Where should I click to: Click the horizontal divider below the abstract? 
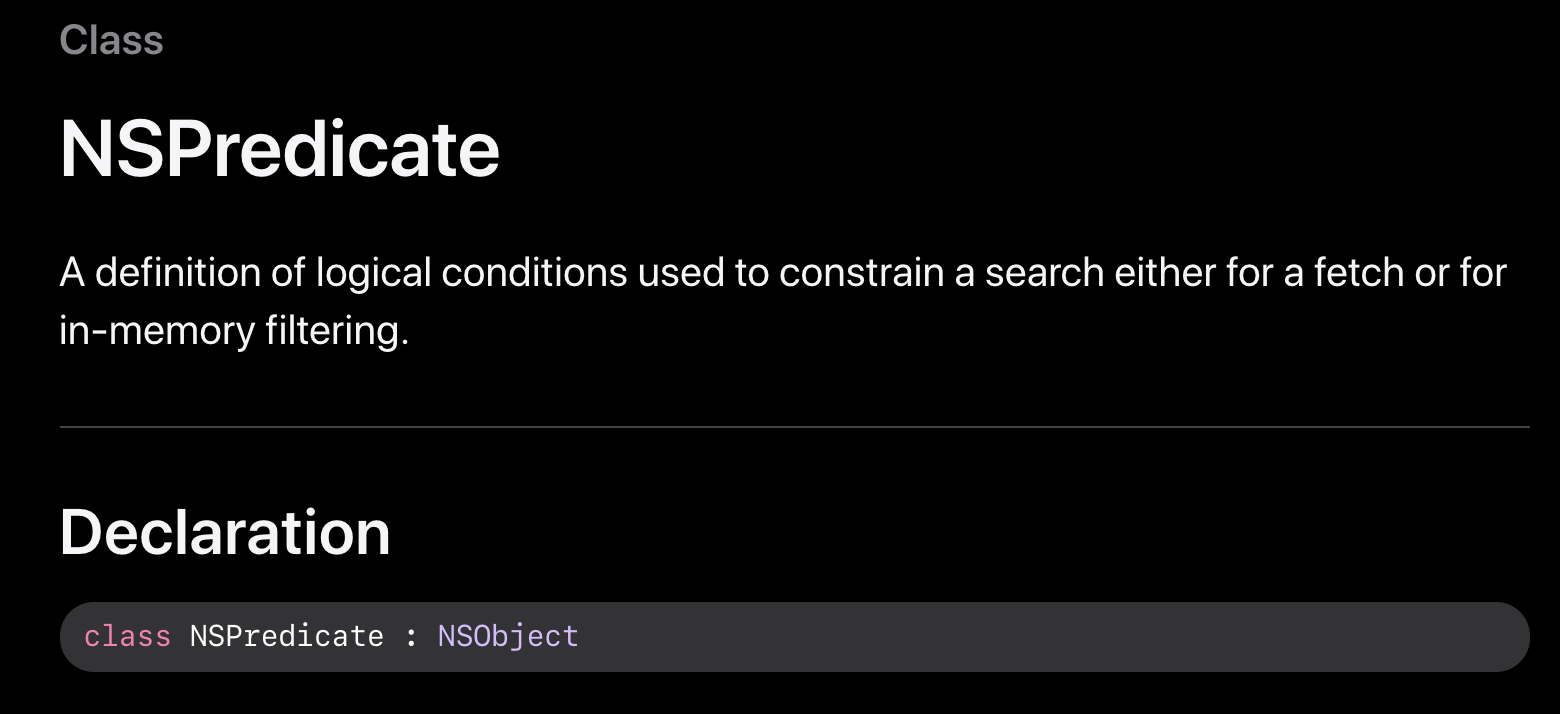tap(795, 427)
